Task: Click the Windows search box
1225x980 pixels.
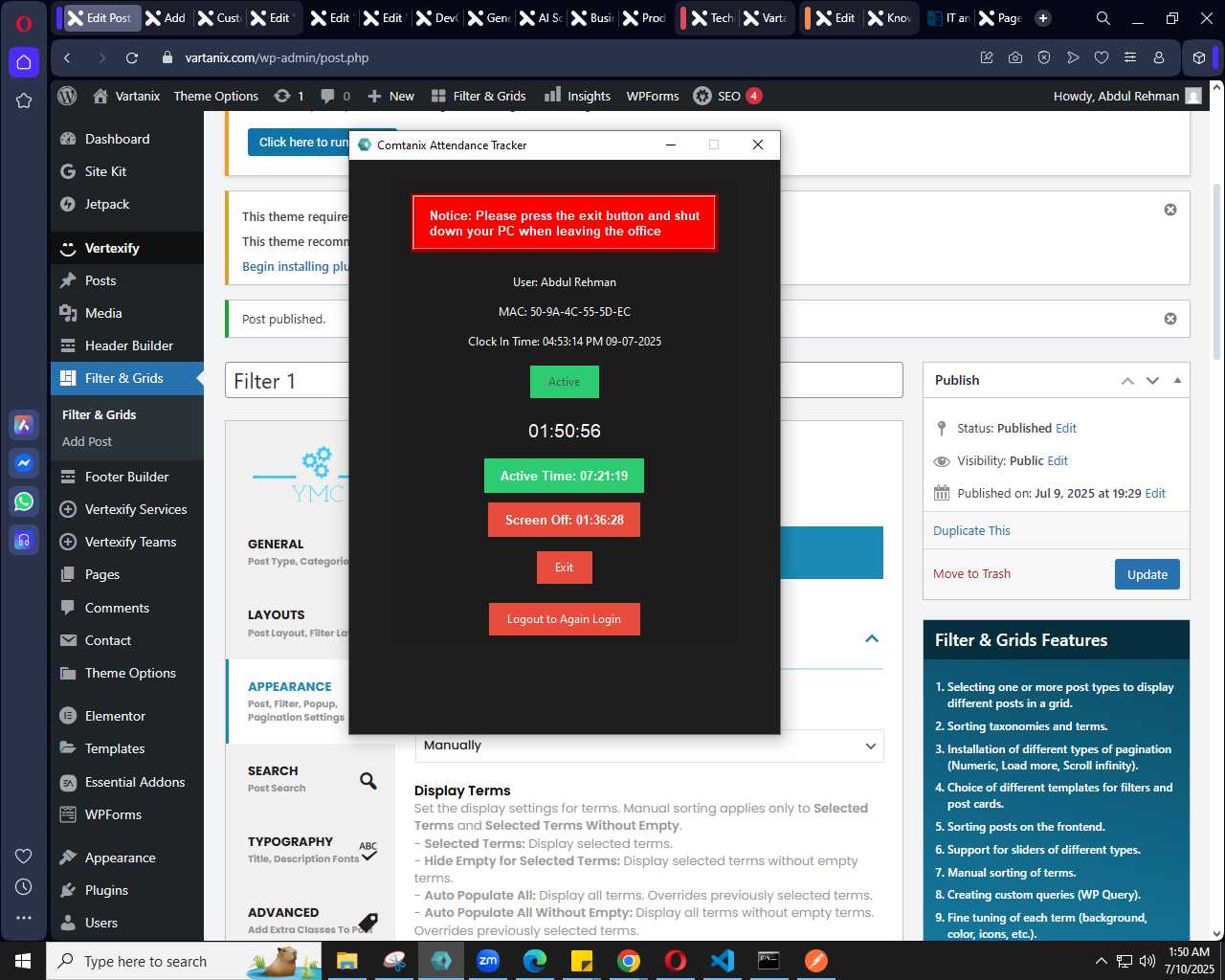Action: 182,961
